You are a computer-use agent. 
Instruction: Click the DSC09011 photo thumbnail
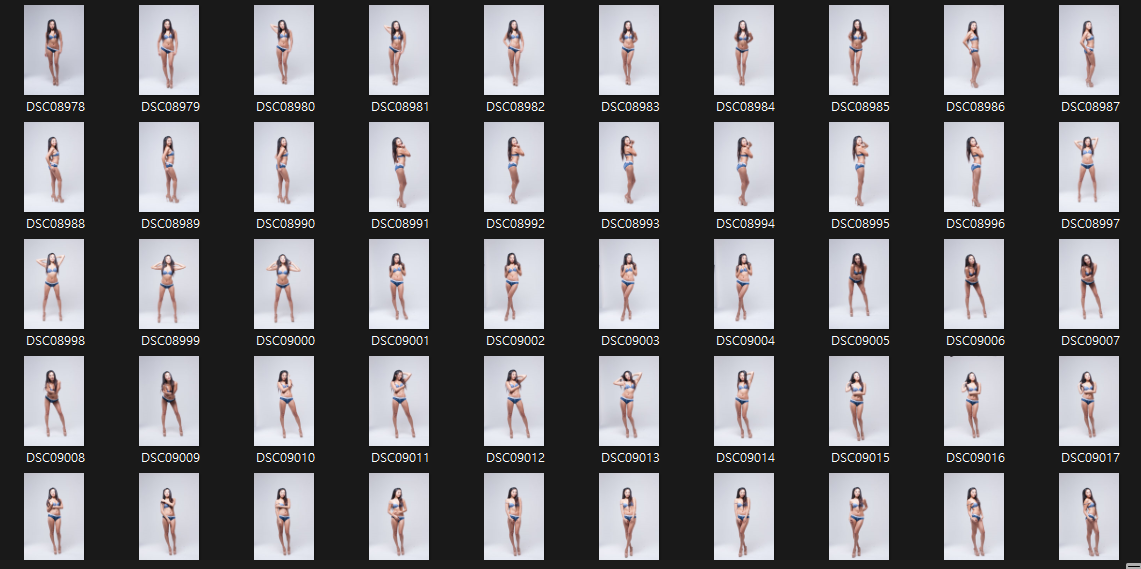(399, 401)
